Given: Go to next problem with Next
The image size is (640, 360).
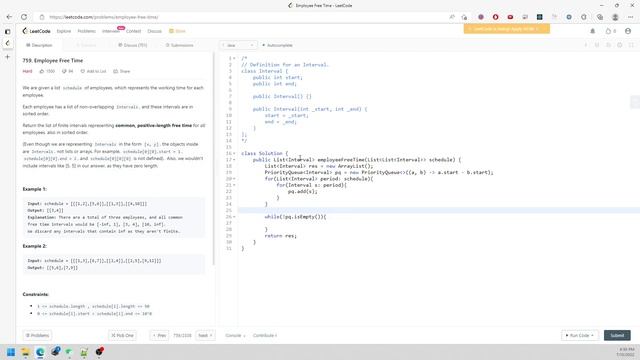Looking at the screenshot, I should point(205,336).
